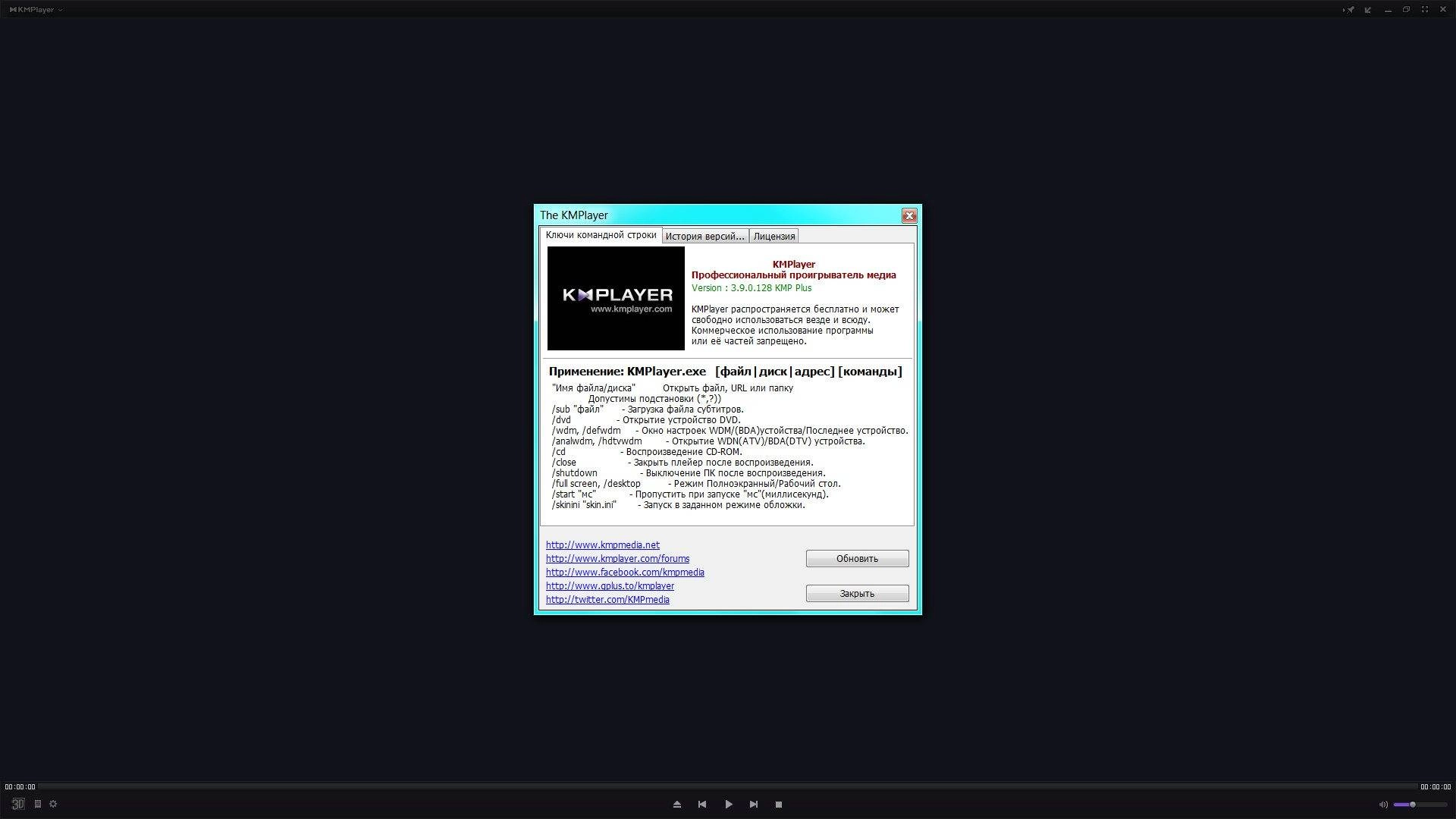Click the elapsed time display at left

[x=20, y=787]
